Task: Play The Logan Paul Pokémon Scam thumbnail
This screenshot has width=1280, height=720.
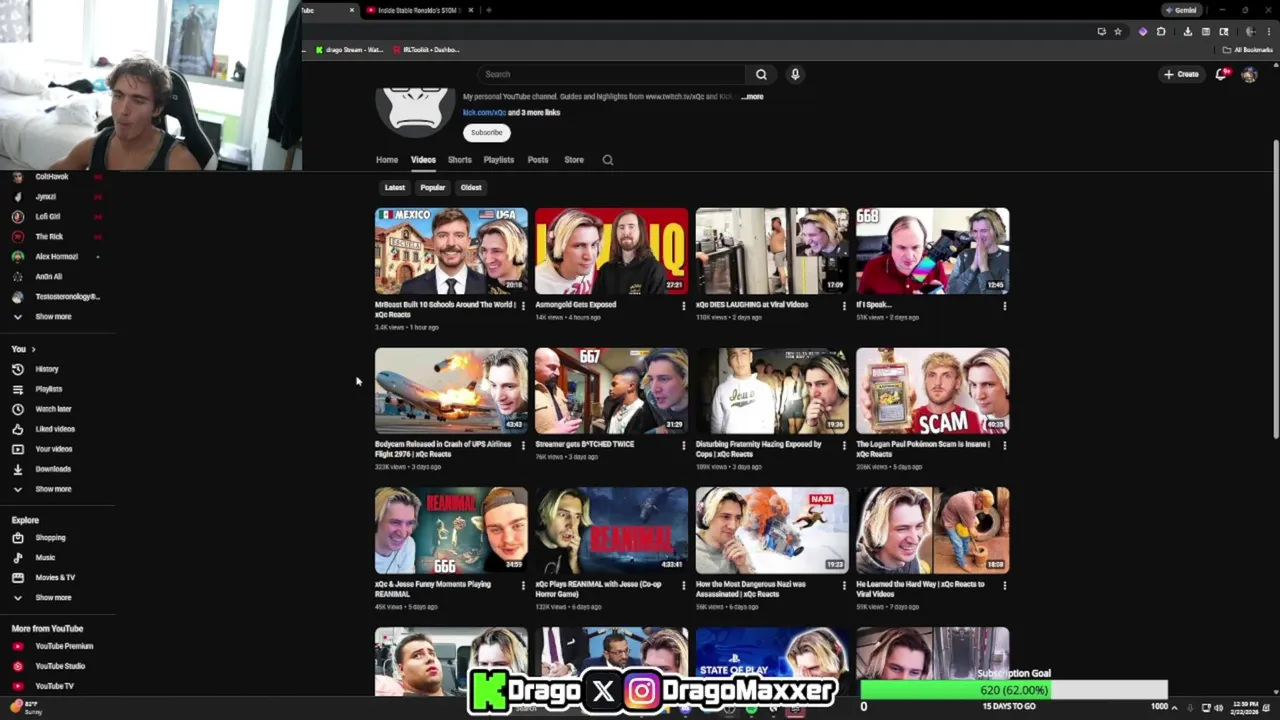Action: pyautogui.click(x=932, y=391)
